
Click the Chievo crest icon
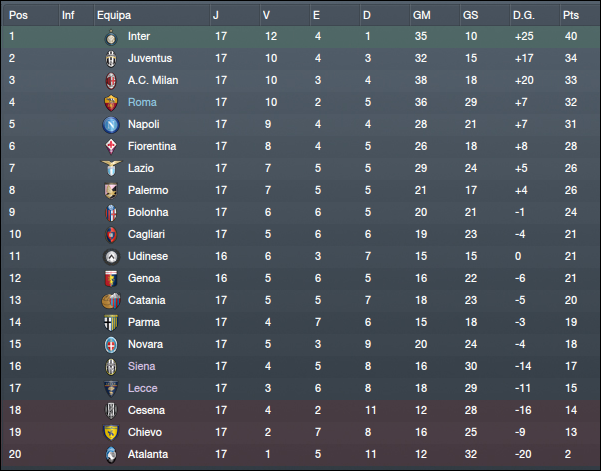111,433
